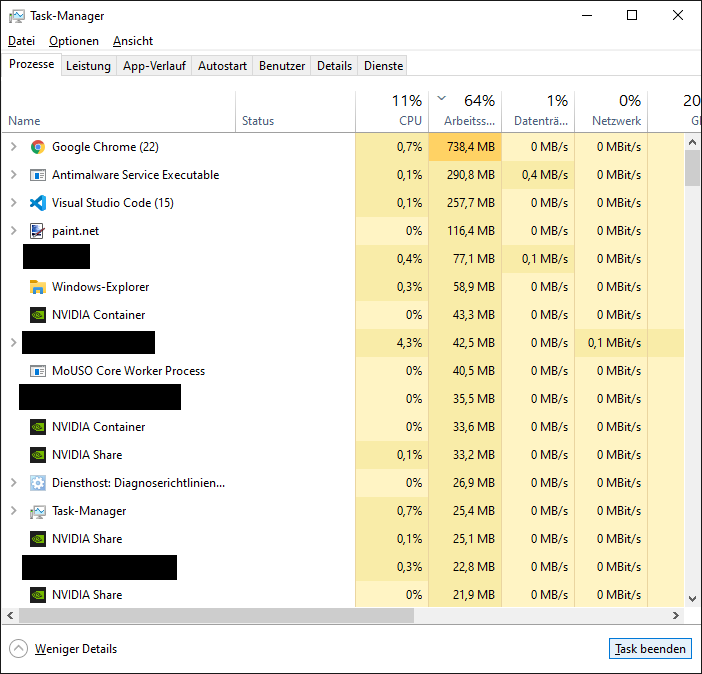
Task: Expand the Antimalware Service Executable entry
Action: tap(13, 175)
